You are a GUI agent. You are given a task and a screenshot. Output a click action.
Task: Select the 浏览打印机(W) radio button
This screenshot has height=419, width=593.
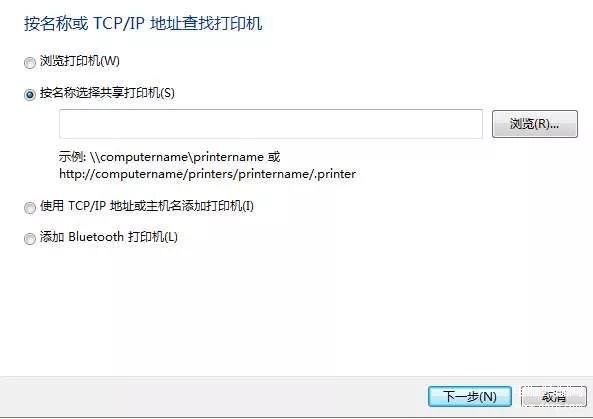click(x=29, y=62)
